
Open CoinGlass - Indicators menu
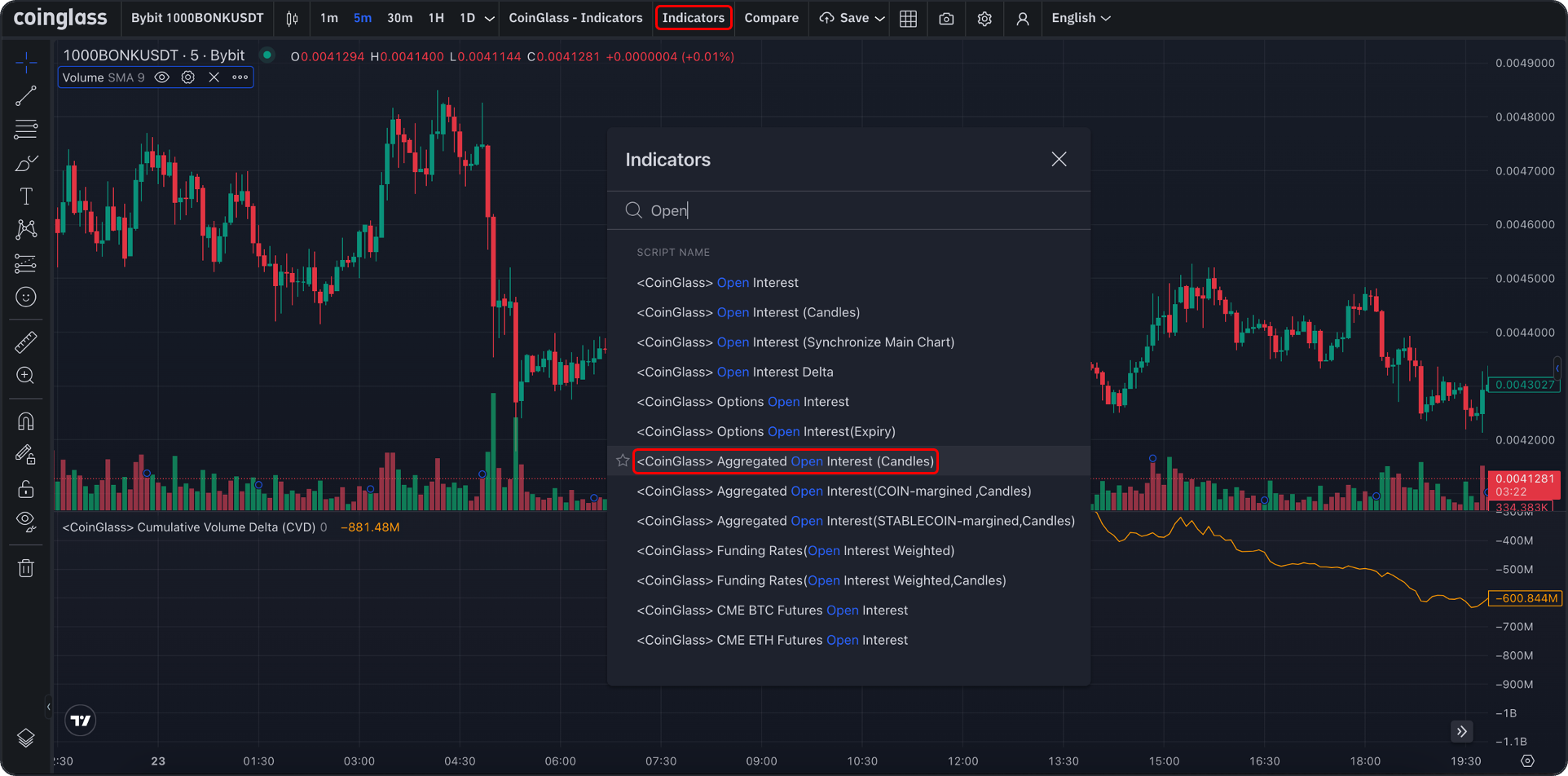(x=575, y=18)
